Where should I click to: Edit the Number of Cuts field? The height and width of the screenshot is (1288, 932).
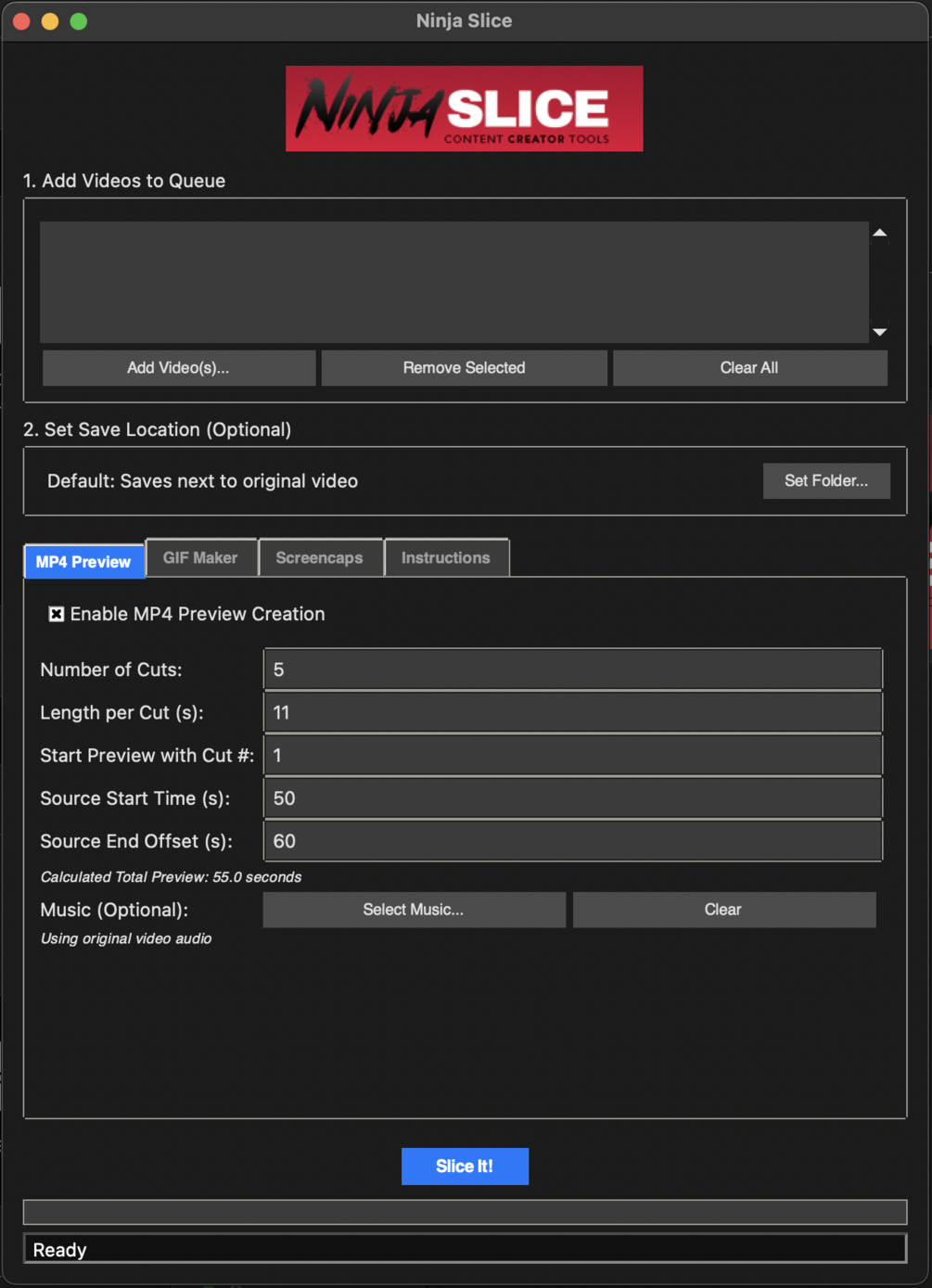572,669
